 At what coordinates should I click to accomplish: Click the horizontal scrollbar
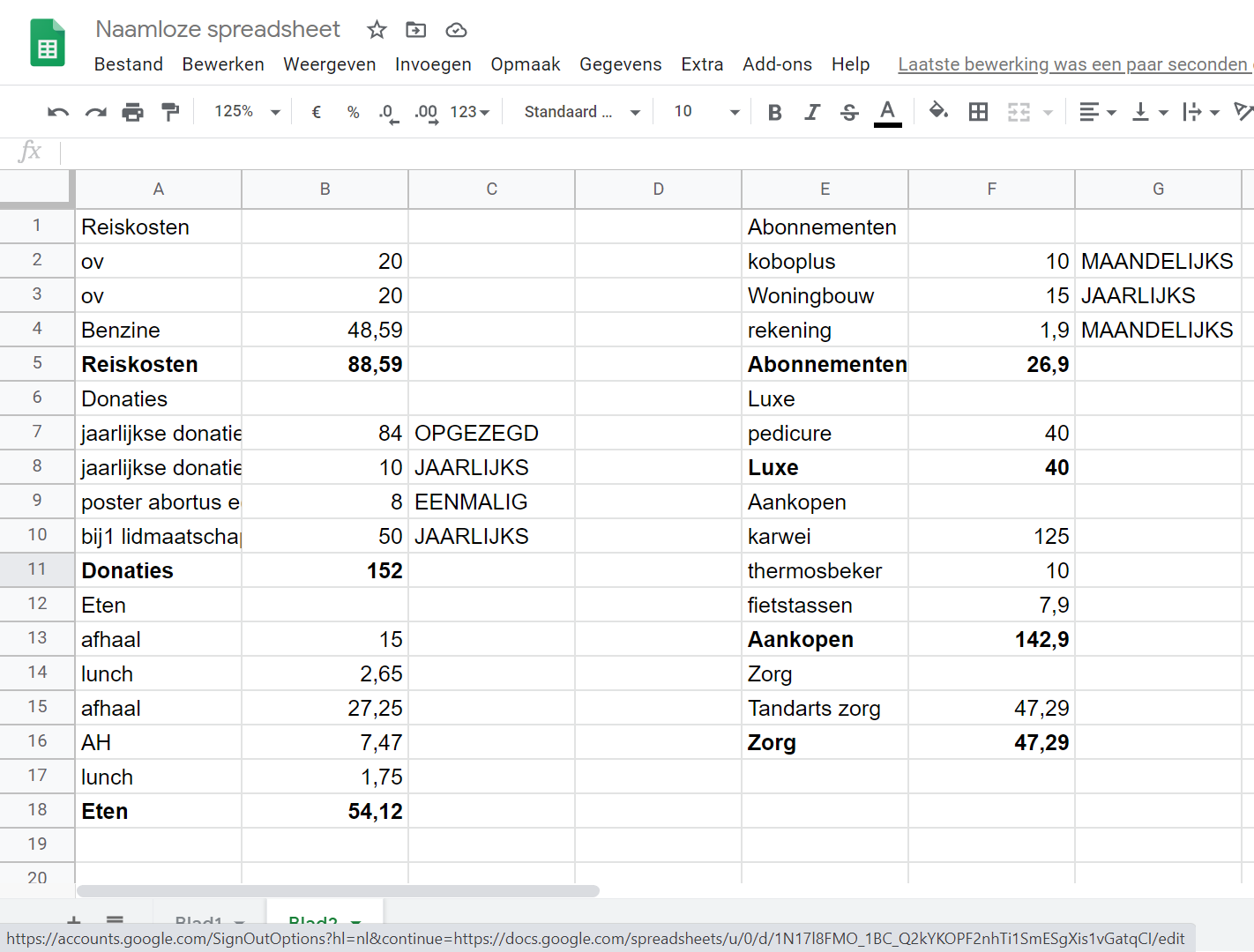pyautogui.click(x=338, y=891)
